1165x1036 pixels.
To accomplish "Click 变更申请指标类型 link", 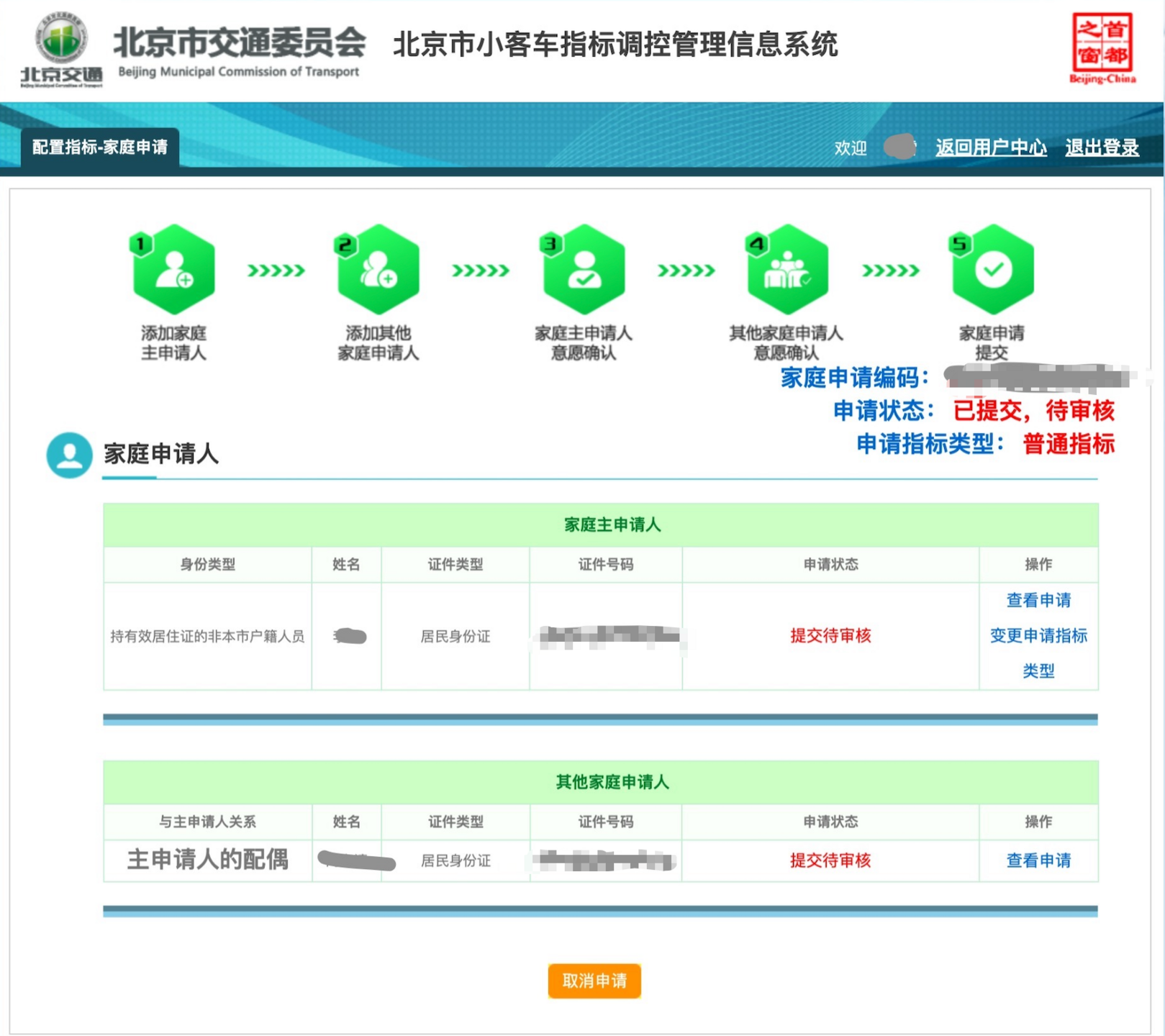I will (x=1038, y=653).
